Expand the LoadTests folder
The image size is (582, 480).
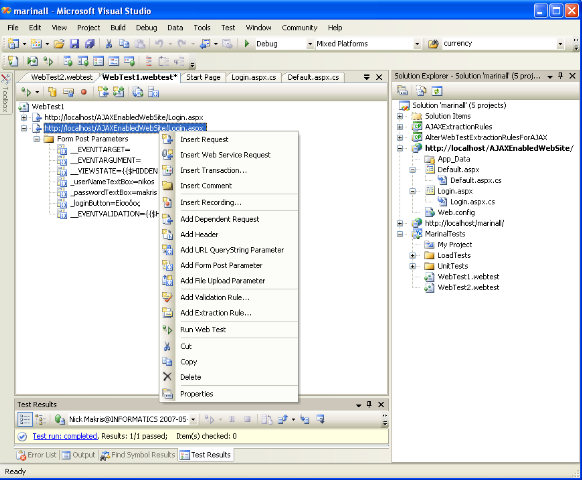(x=412, y=255)
